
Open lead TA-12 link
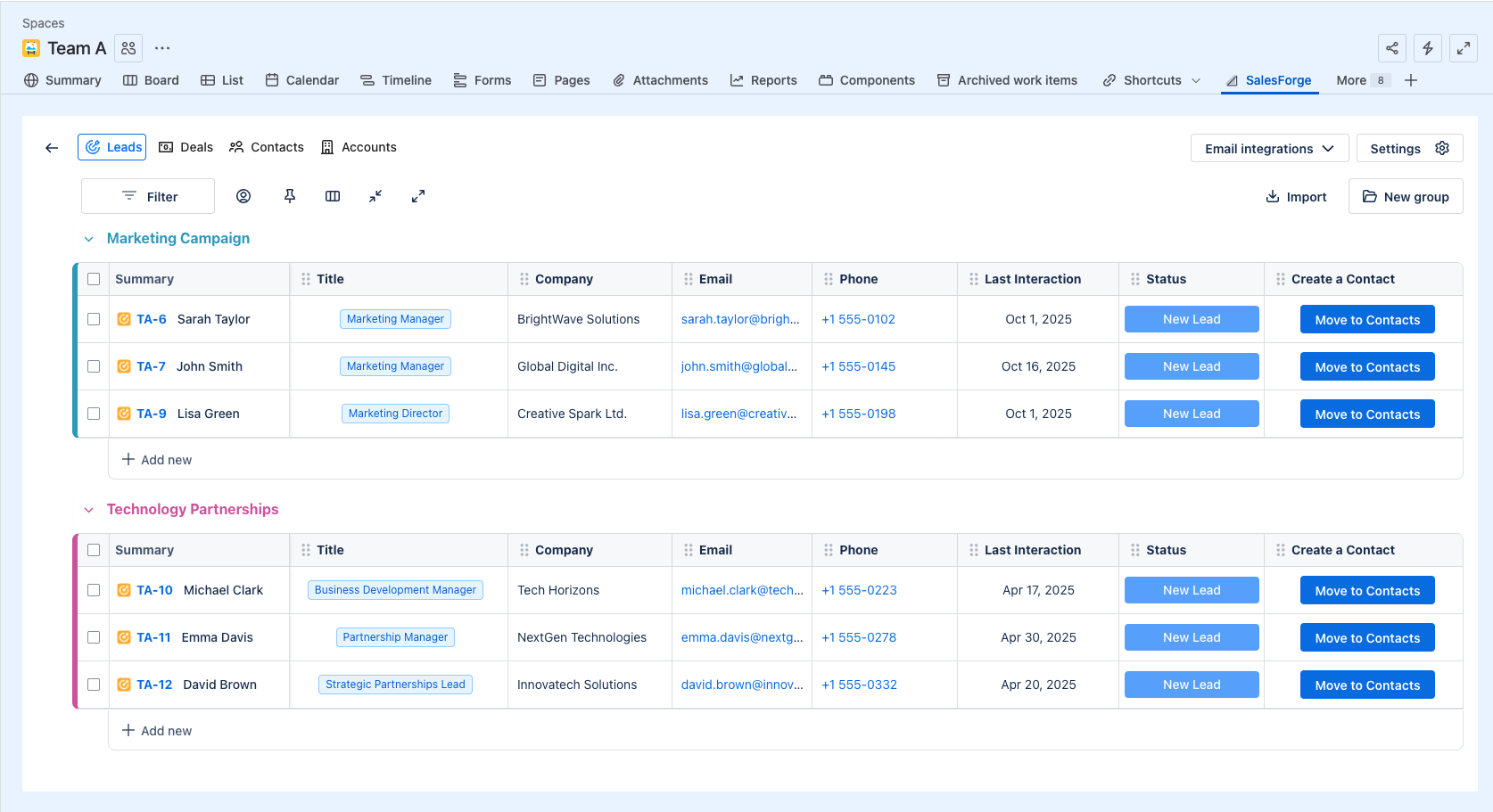click(154, 685)
